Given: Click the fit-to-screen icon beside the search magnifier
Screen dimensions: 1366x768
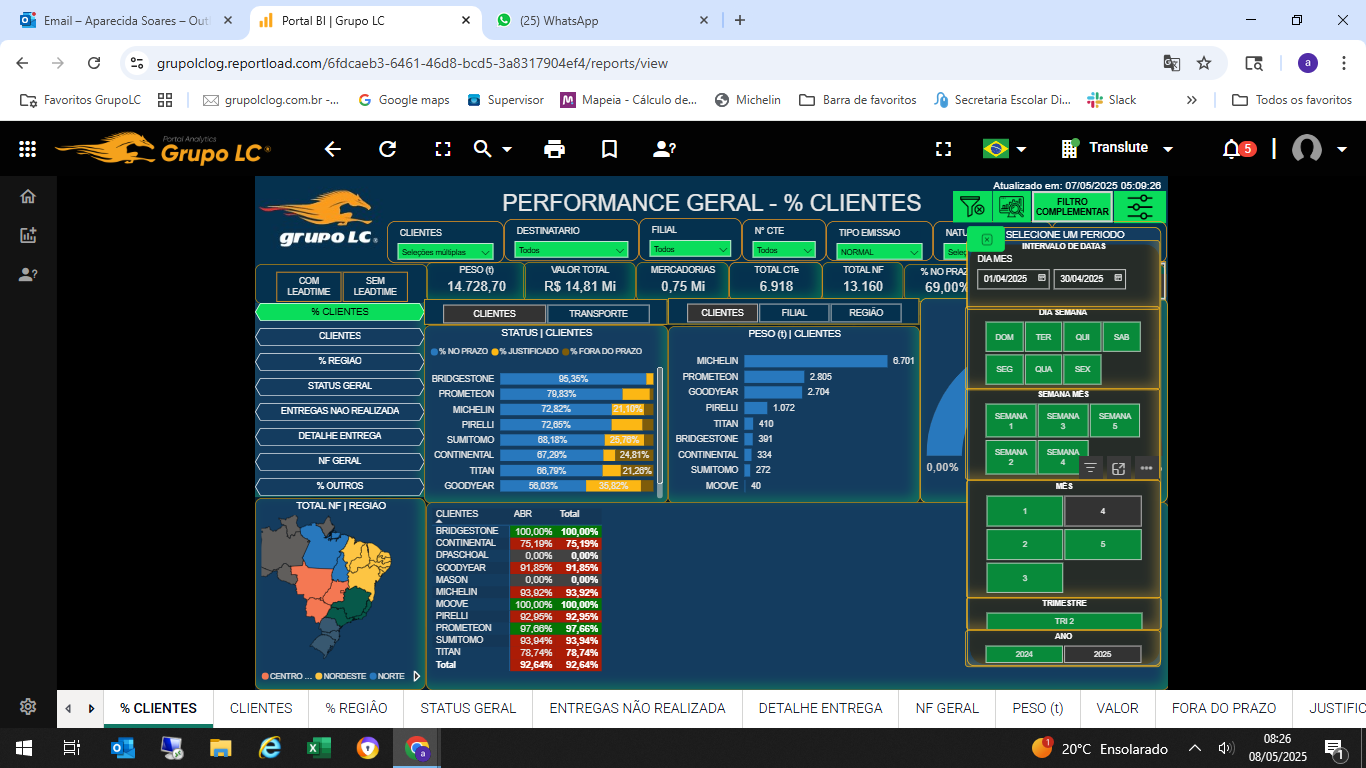Looking at the screenshot, I should click(443, 149).
